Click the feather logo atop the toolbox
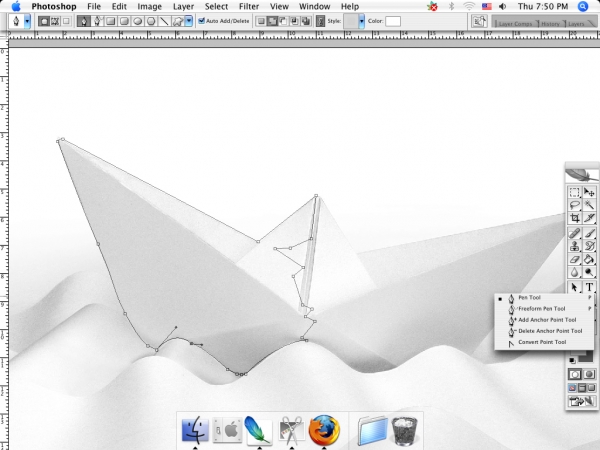This screenshot has width=600, height=450. click(582, 175)
